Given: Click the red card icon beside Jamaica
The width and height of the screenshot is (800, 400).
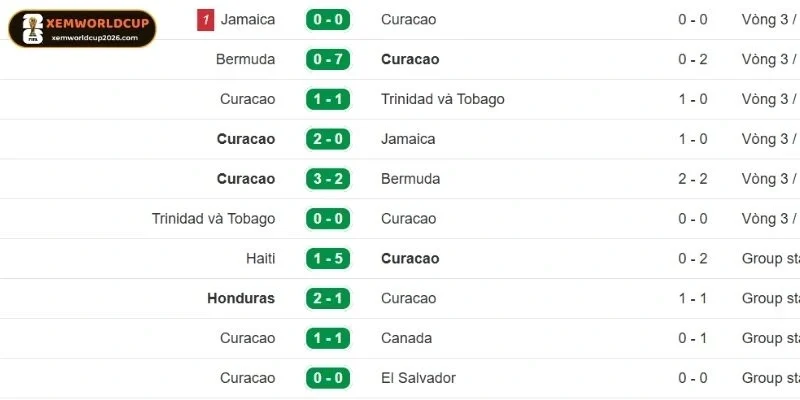Looking at the screenshot, I should pyautogui.click(x=205, y=19).
